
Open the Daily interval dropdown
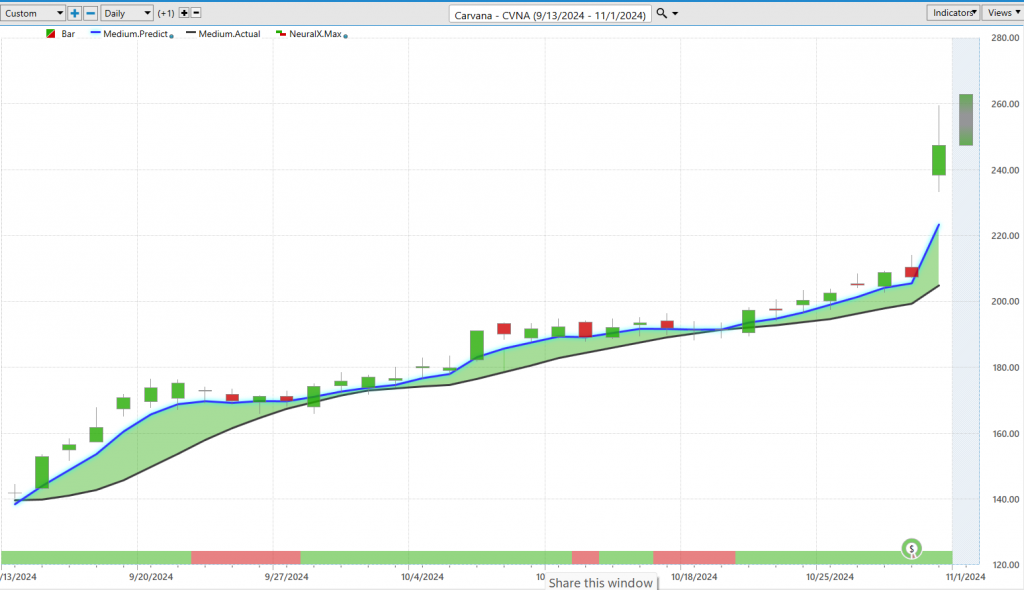coord(128,13)
